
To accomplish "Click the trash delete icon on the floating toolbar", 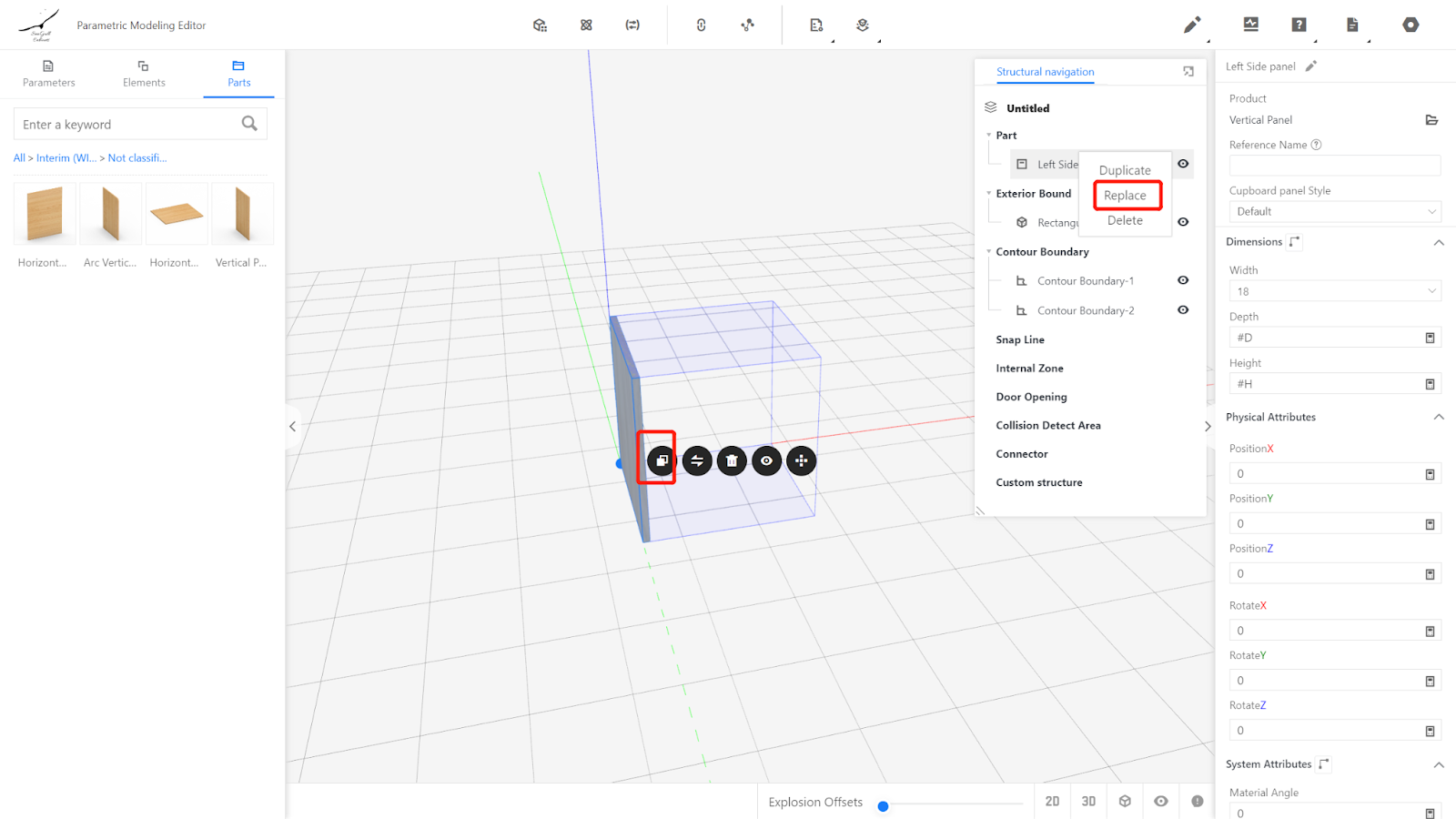I will pos(732,460).
